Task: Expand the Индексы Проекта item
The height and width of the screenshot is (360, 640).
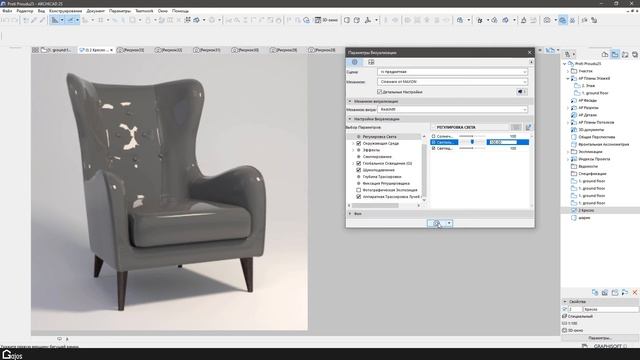Action: click(x=568, y=159)
